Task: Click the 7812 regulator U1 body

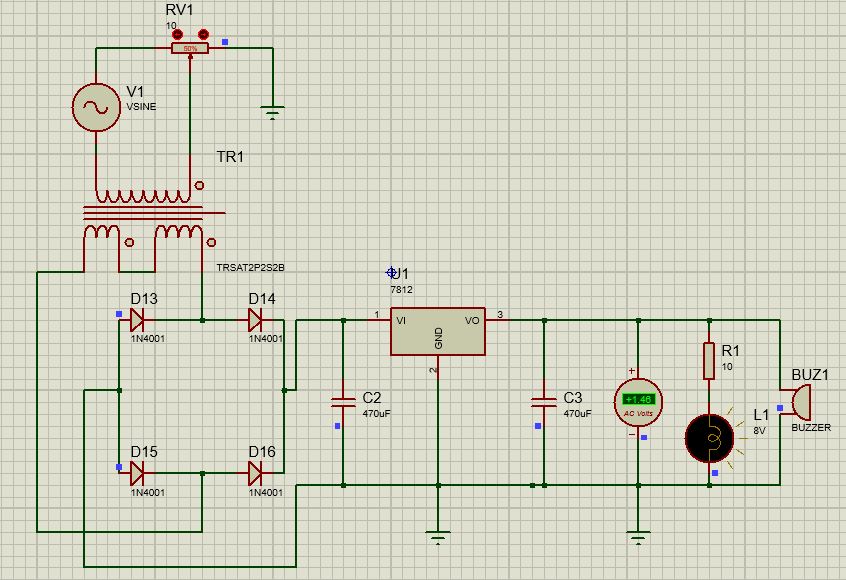Action: pos(435,330)
